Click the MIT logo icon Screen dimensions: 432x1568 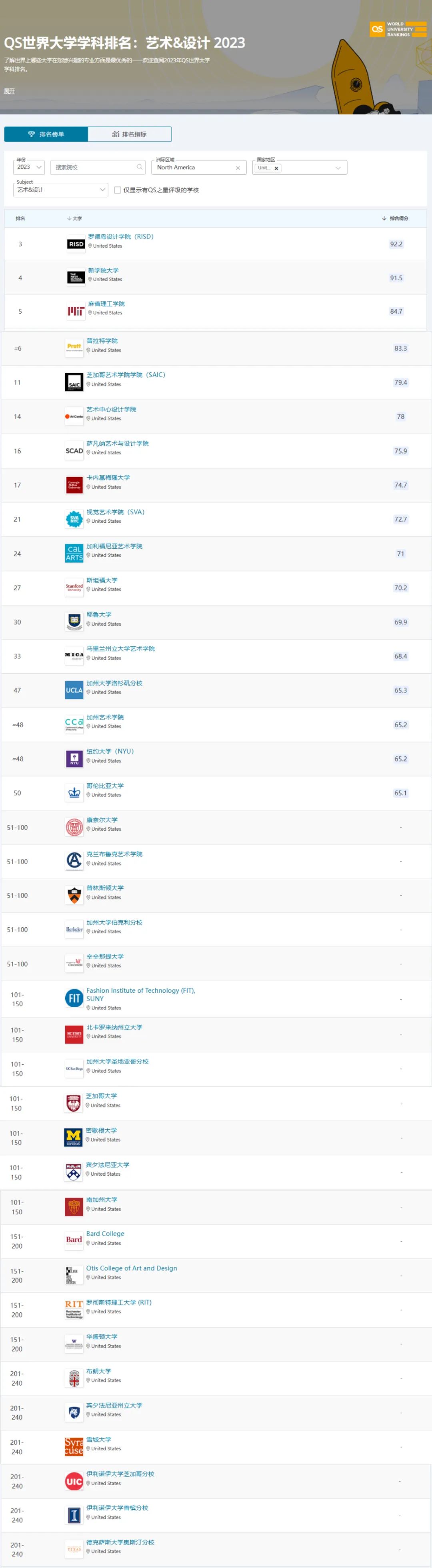[76, 312]
